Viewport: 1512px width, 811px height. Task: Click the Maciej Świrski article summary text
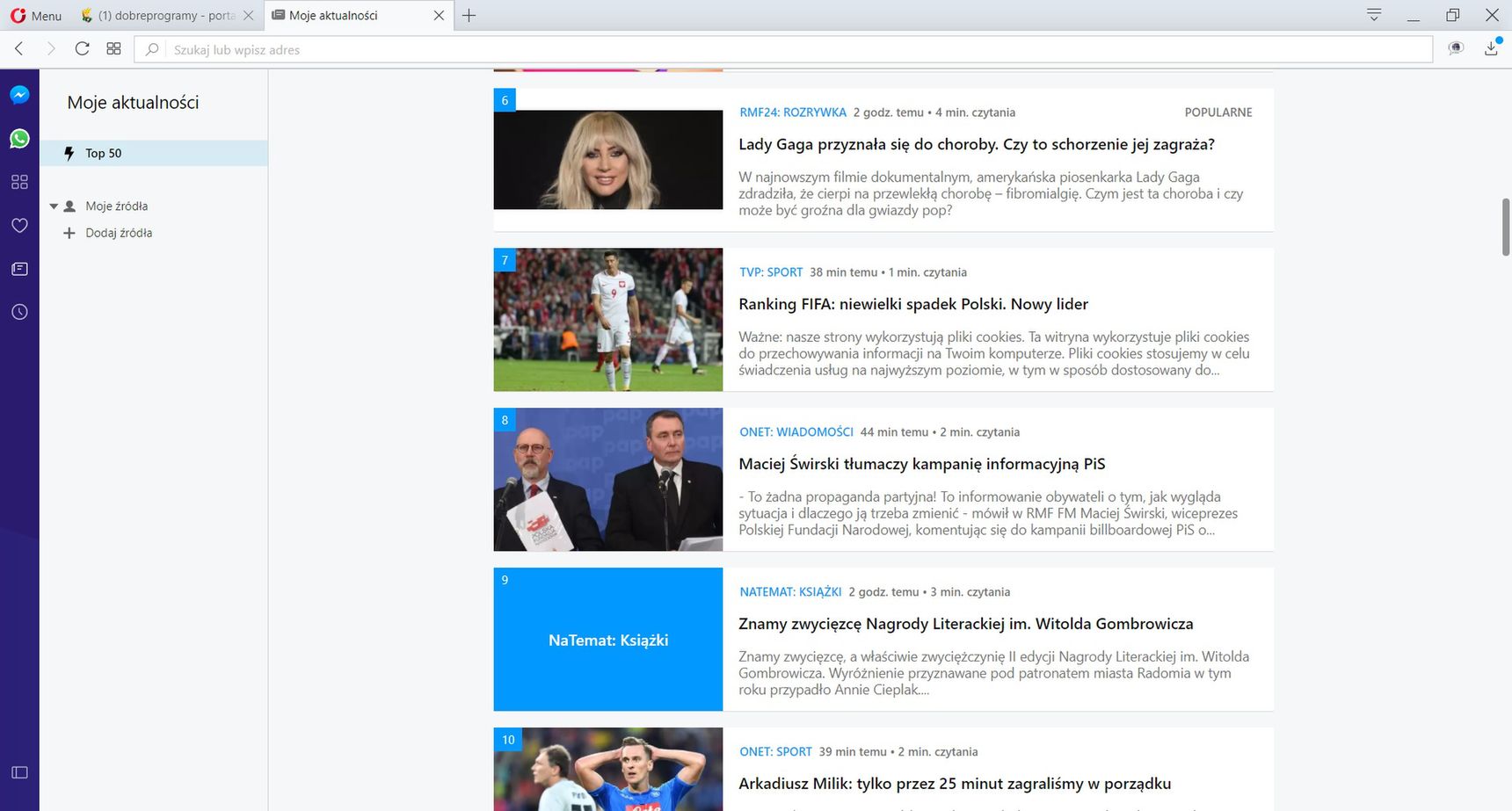[x=988, y=513]
